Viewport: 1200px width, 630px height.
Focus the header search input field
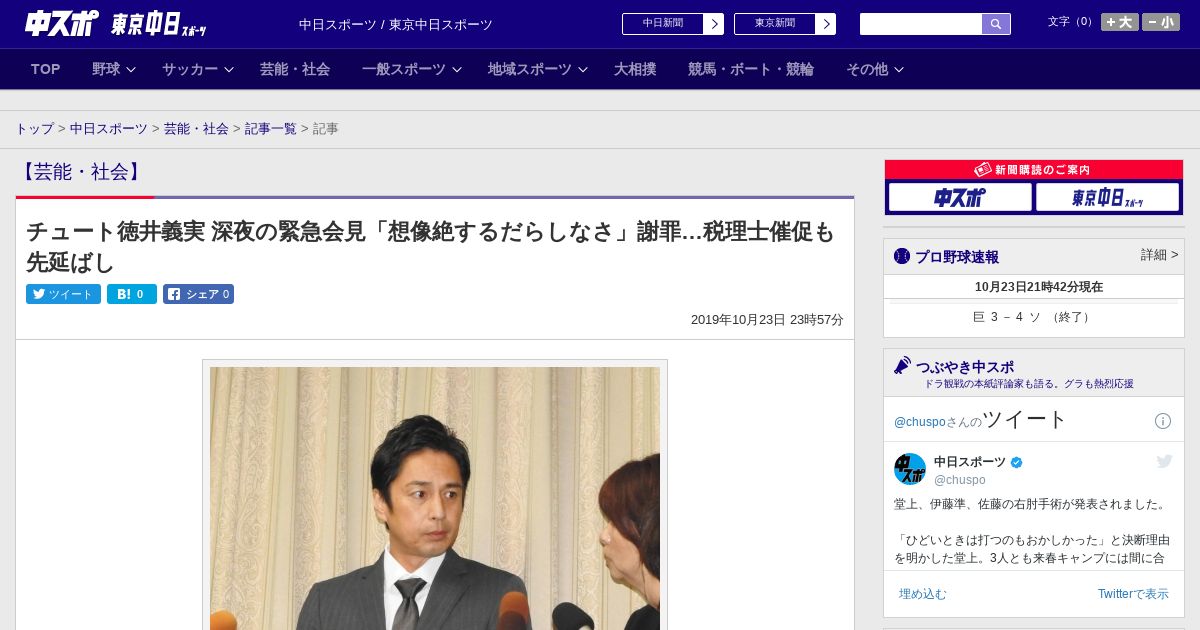(x=921, y=24)
